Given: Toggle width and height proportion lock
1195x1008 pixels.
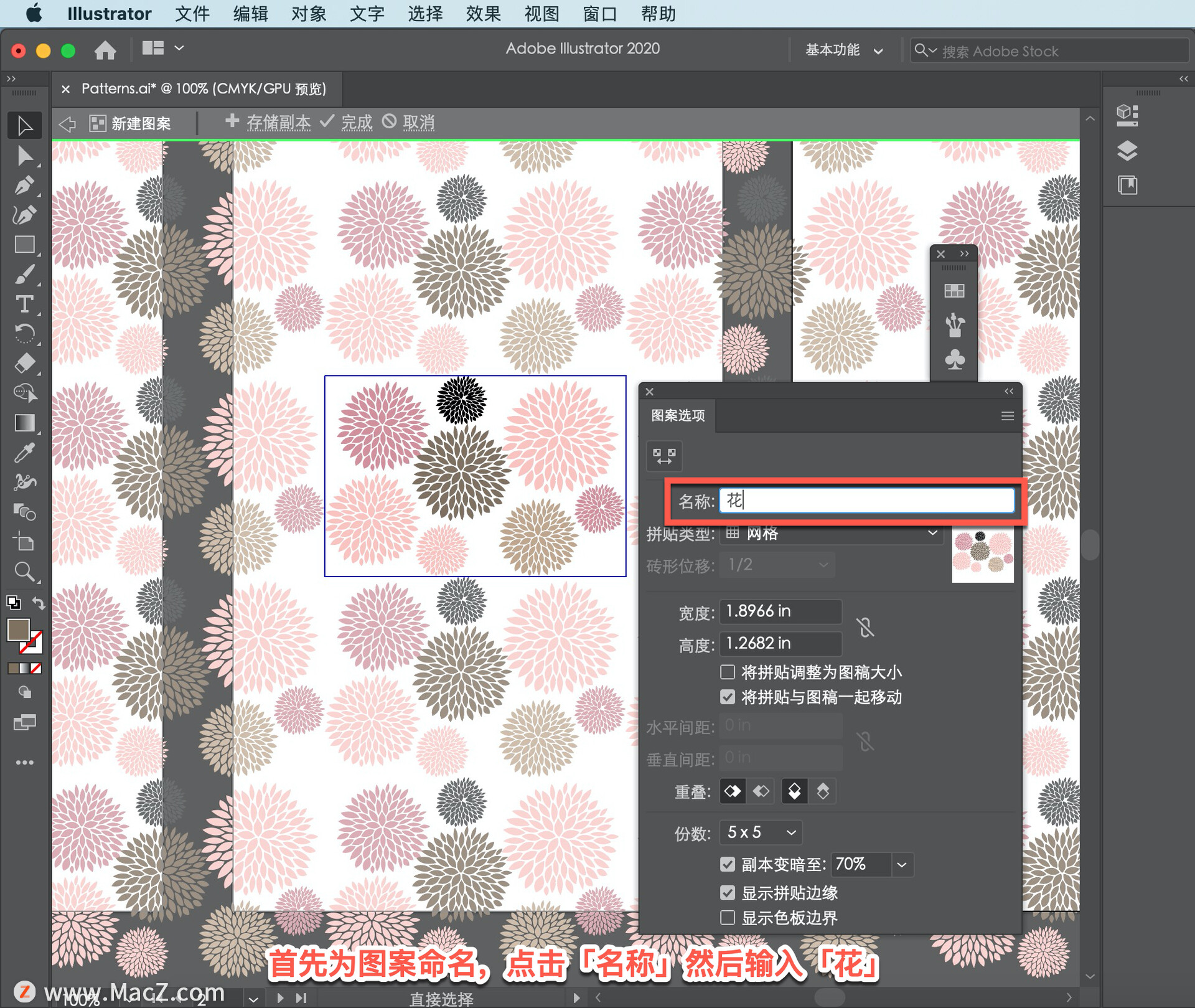Looking at the screenshot, I should click(865, 627).
